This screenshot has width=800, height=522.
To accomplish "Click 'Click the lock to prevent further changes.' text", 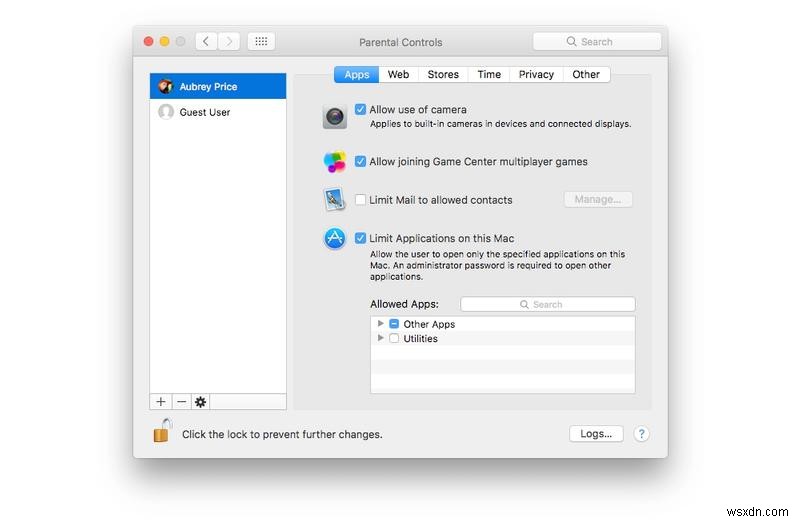I will point(282,434).
